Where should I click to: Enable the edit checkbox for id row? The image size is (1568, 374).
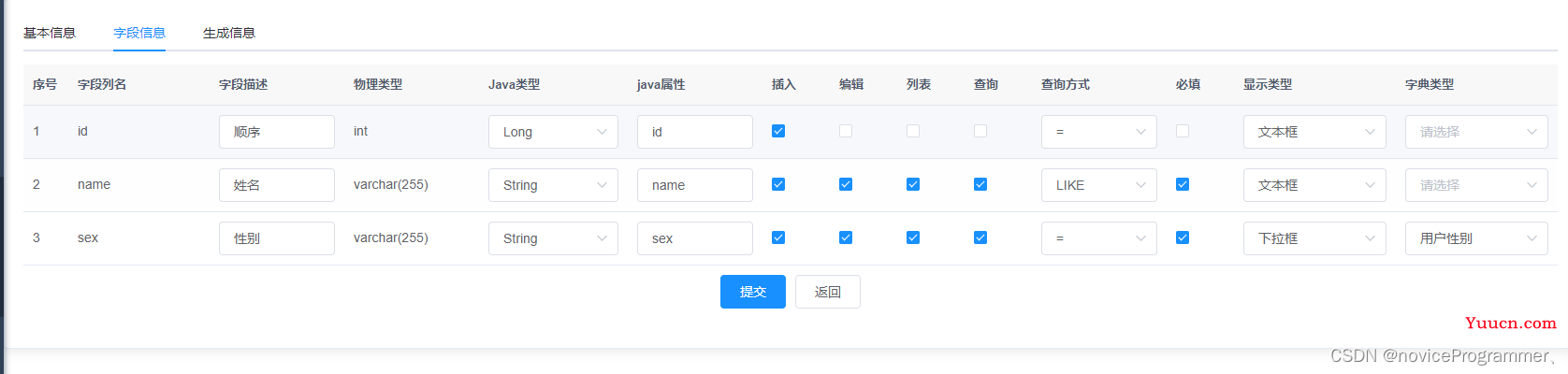[x=846, y=131]
